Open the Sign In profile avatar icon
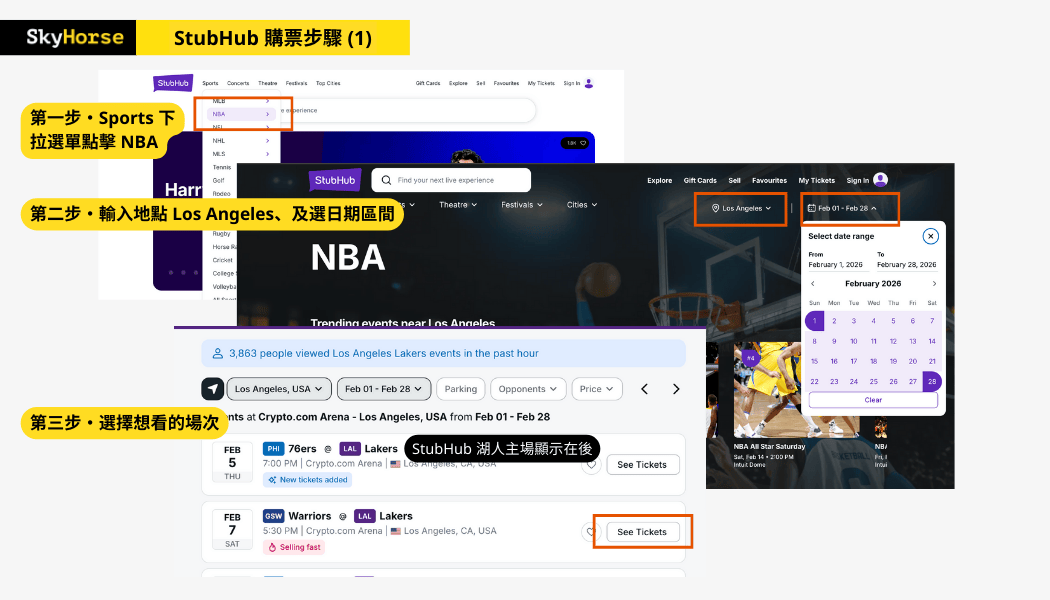 pyautogui.click(x=880, y=180)
